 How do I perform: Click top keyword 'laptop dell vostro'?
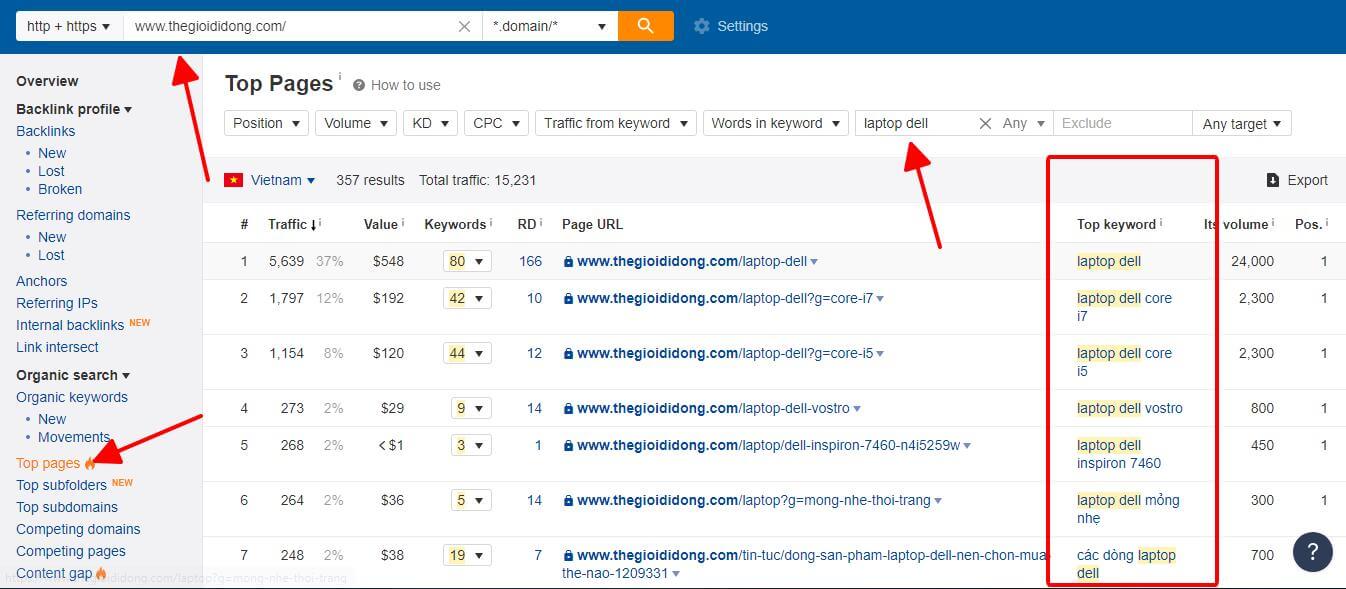(1130, 408)
